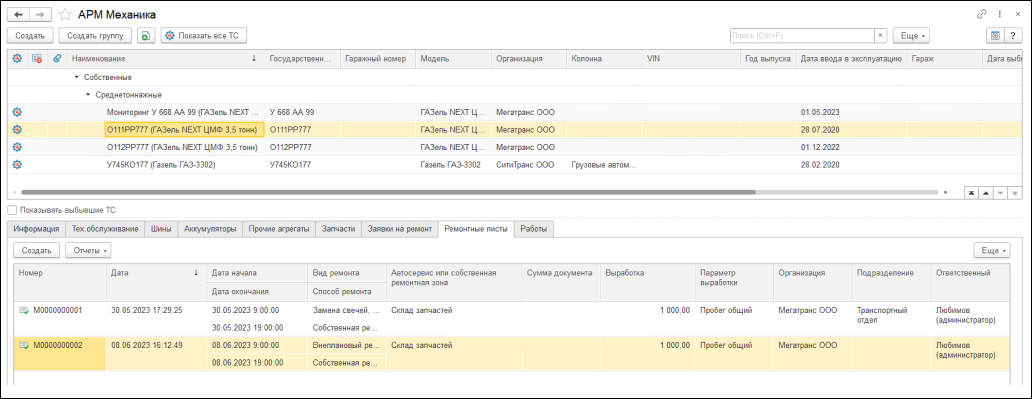1032x399 pixels.
Task: Click gear icon in О111РР777 row
Action: [x=17, y=130]
